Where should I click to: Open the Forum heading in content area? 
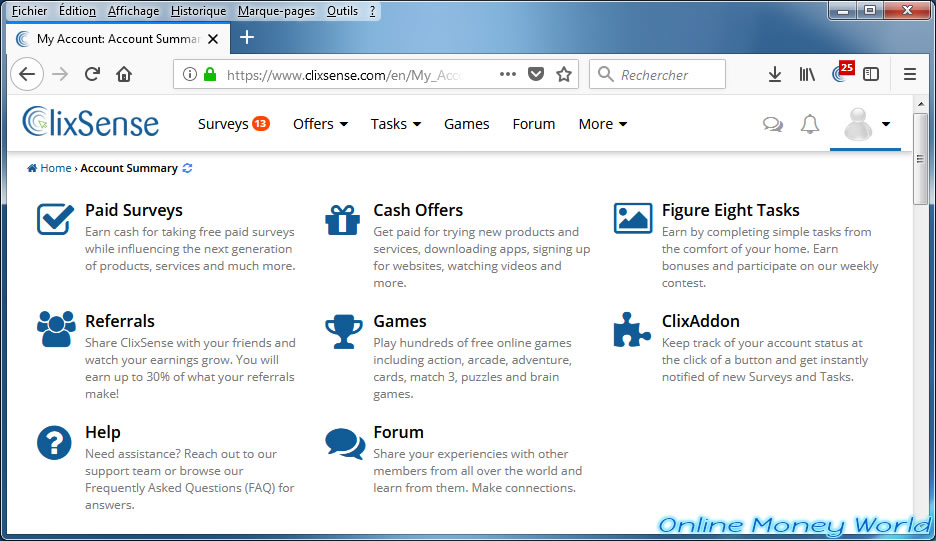pos(398,432)
